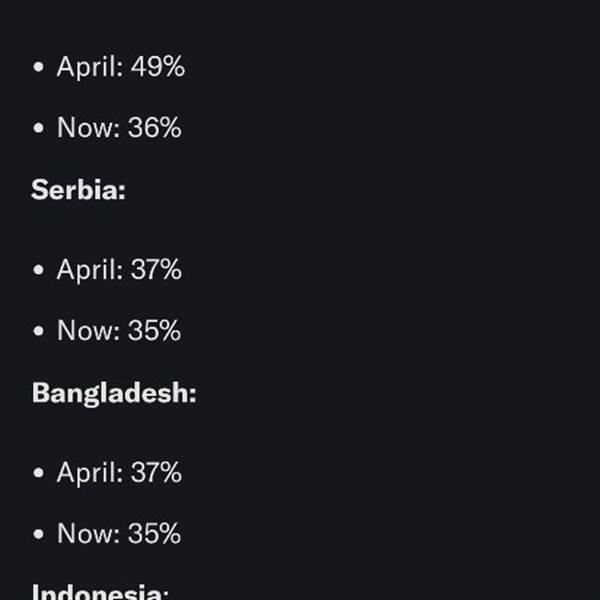This screenshot has width=600, height=600.
Task: Select the bold "Serbia:" heading
Action: pos(78,189)
